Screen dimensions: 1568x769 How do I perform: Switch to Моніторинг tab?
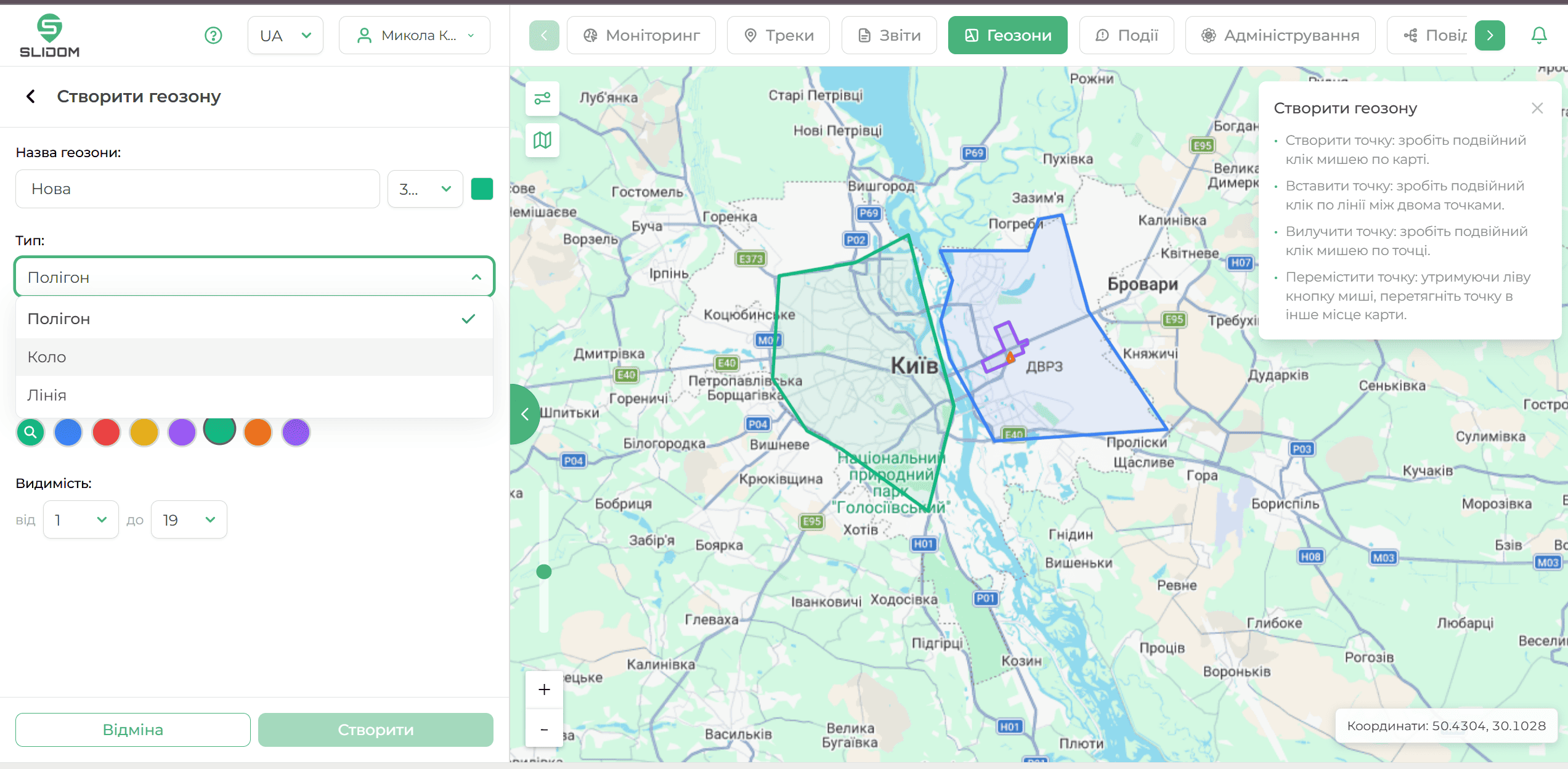pos(641,36)
